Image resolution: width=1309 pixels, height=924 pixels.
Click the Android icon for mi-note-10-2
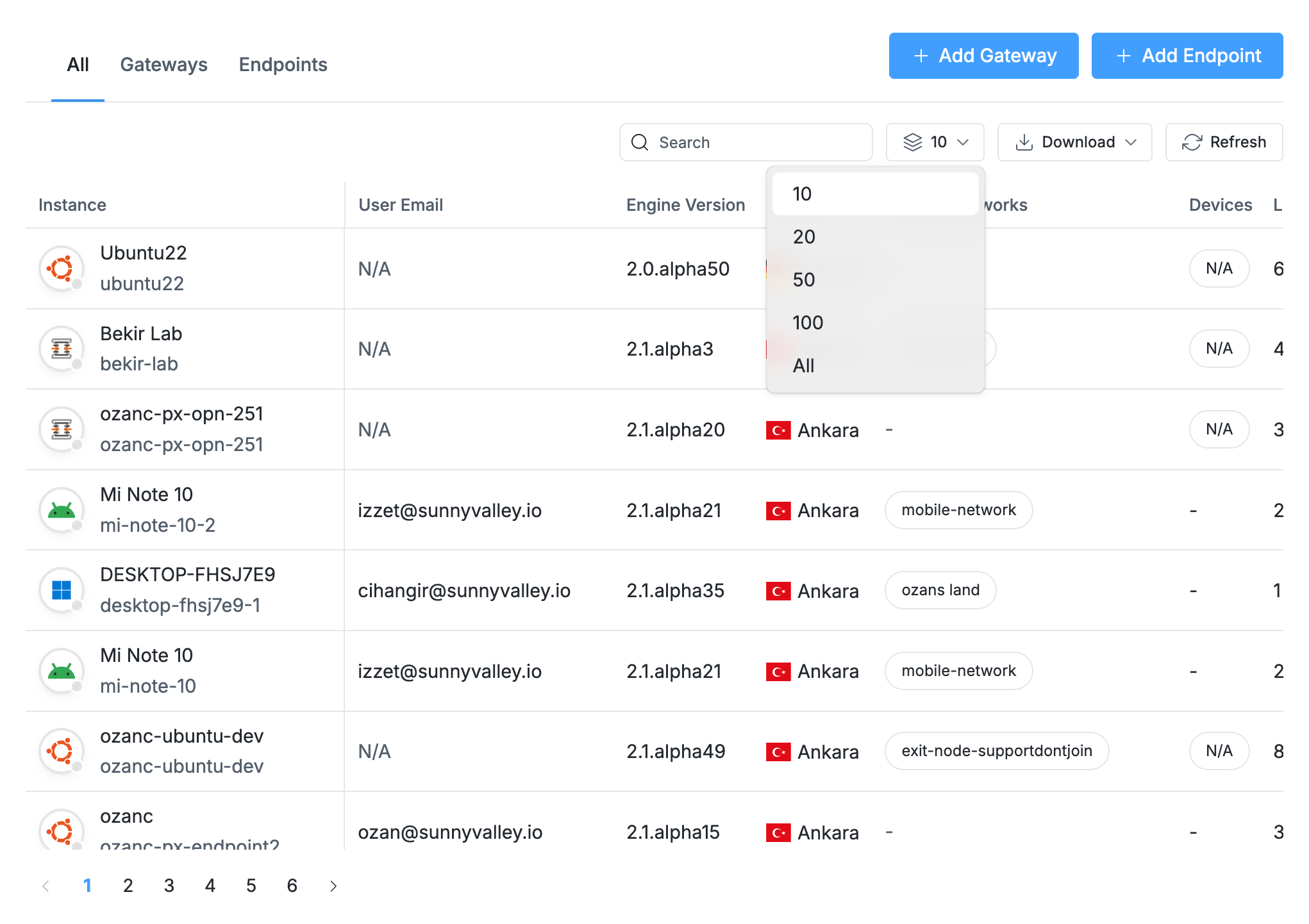[62, 510]
